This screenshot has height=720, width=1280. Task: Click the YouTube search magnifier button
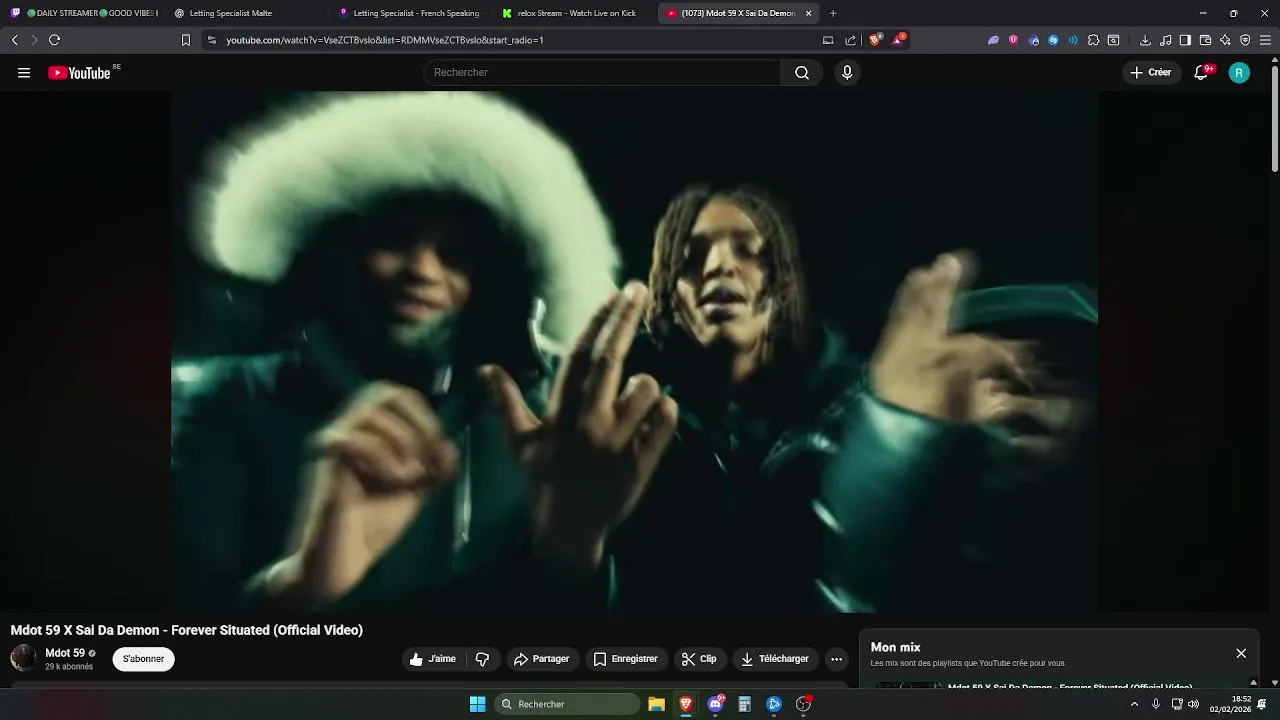(802, 72)
